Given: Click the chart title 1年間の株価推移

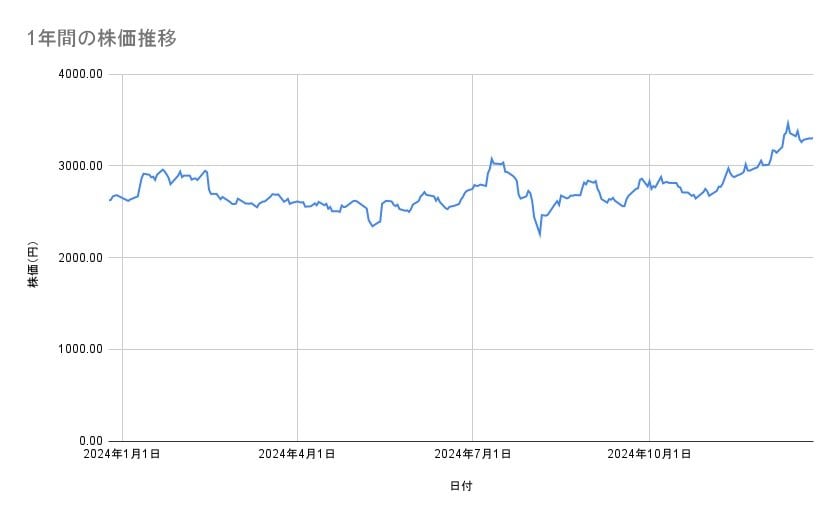Looking at the screenshot, I should (x=102, y=39).
